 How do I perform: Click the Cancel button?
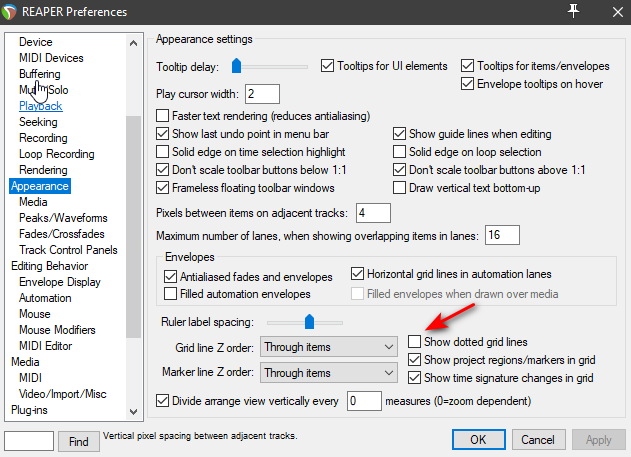(x=538, y=439)
